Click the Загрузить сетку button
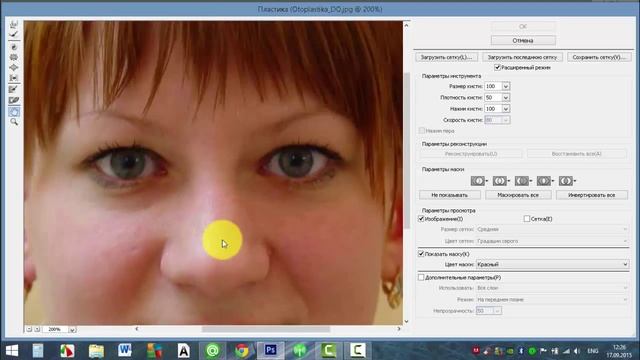Image resolution: width=640 pixels, height=360 pixels. [446, 57]
